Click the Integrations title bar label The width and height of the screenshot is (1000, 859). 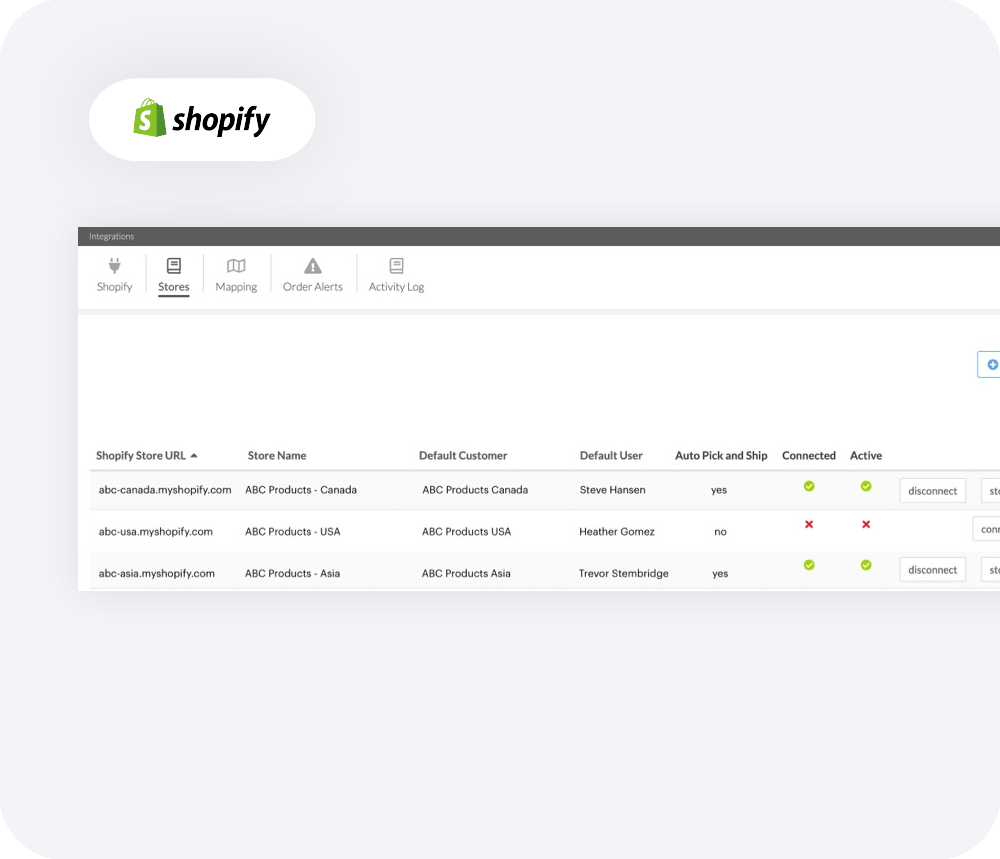(112, 236)
